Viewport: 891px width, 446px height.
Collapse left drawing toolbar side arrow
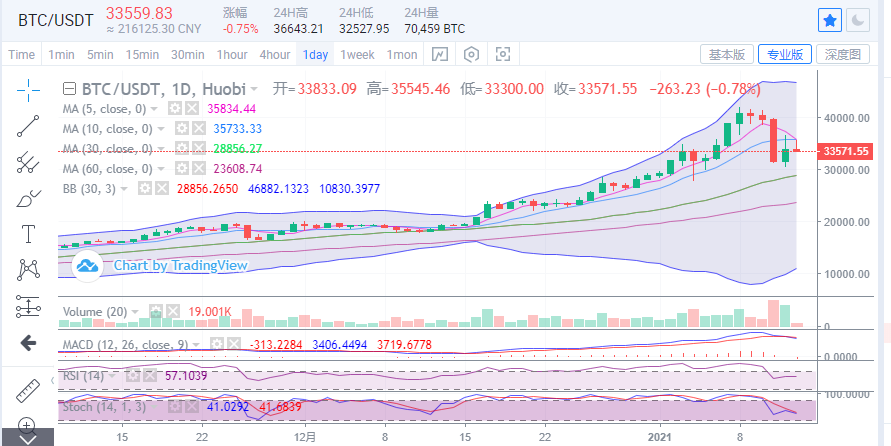tap(53, 381)
